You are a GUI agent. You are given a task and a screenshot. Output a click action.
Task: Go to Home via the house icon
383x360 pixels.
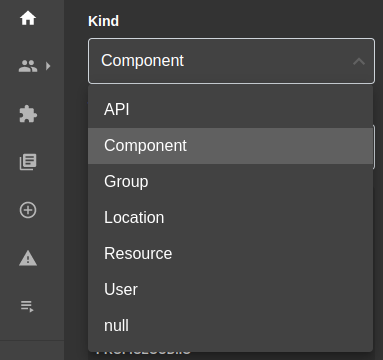coord(28,18)
